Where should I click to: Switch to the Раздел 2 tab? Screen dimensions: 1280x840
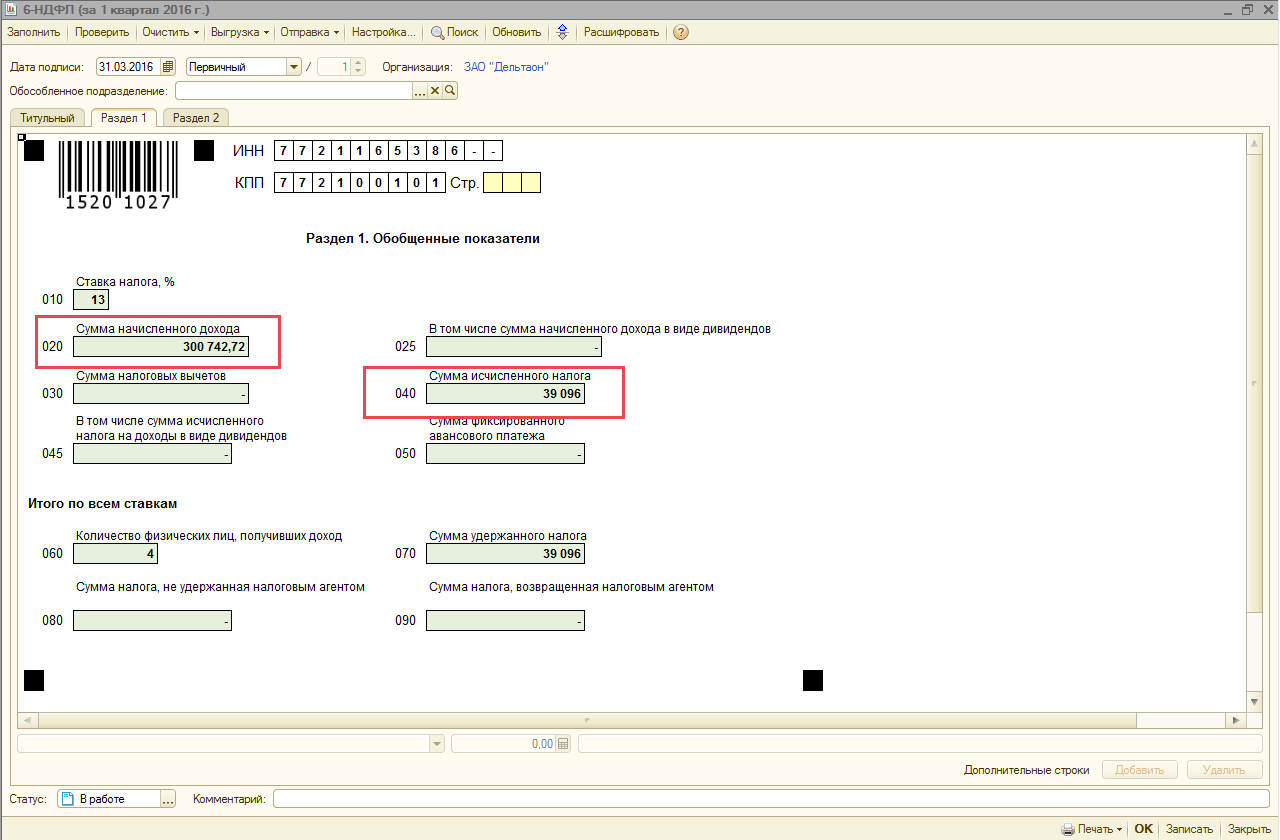[x=196, y=118]
